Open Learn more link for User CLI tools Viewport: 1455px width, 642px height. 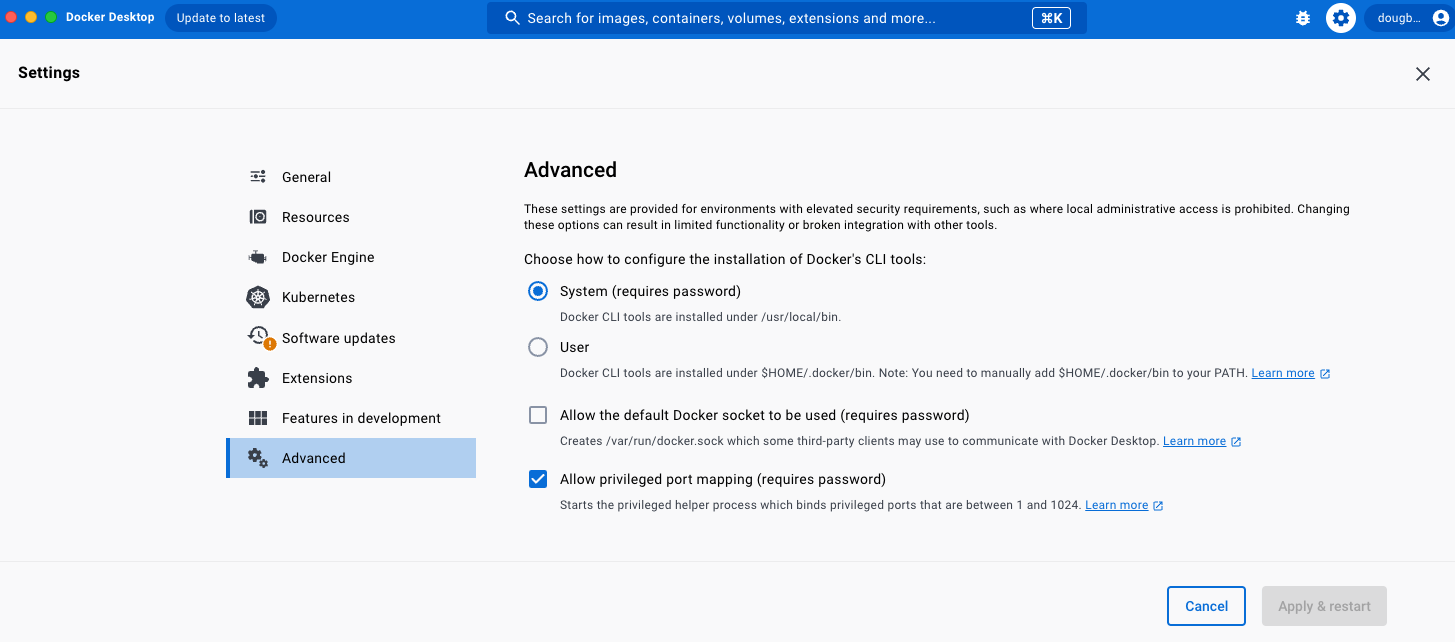1283,373
